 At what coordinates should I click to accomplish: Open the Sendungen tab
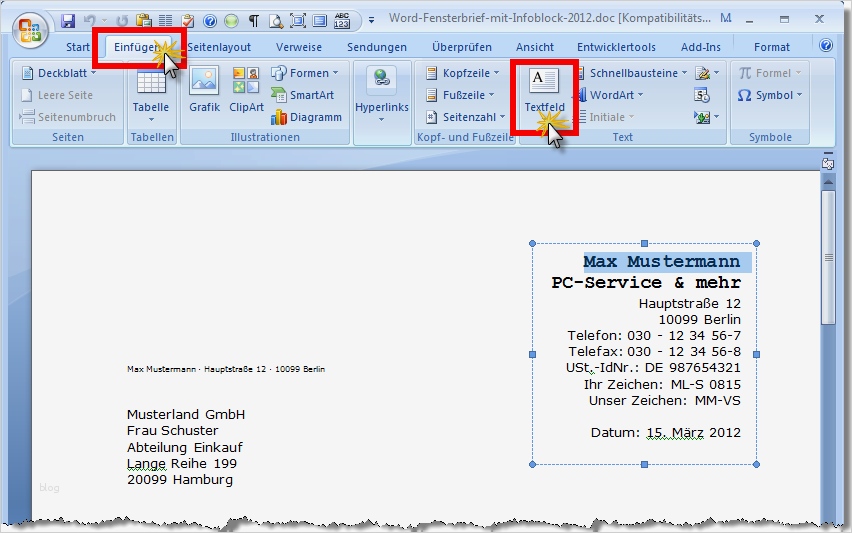pyautogui.click(x=377, y=47)
